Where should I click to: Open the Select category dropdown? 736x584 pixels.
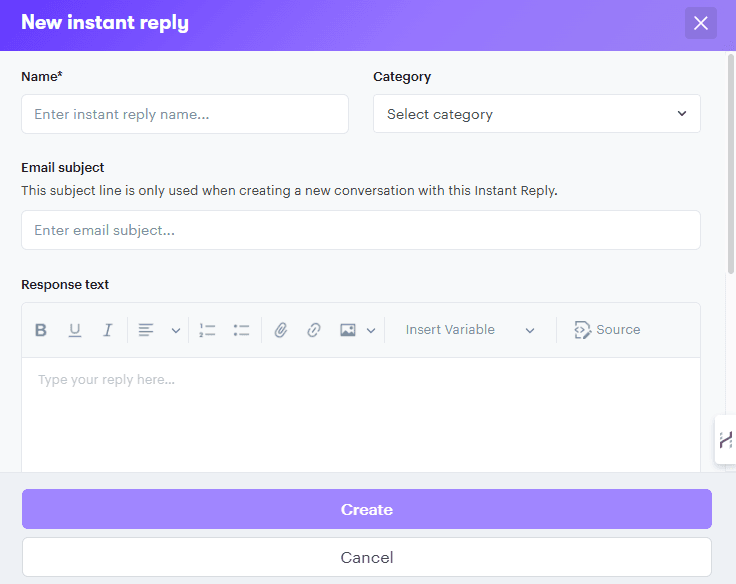(x=537, y=114)
